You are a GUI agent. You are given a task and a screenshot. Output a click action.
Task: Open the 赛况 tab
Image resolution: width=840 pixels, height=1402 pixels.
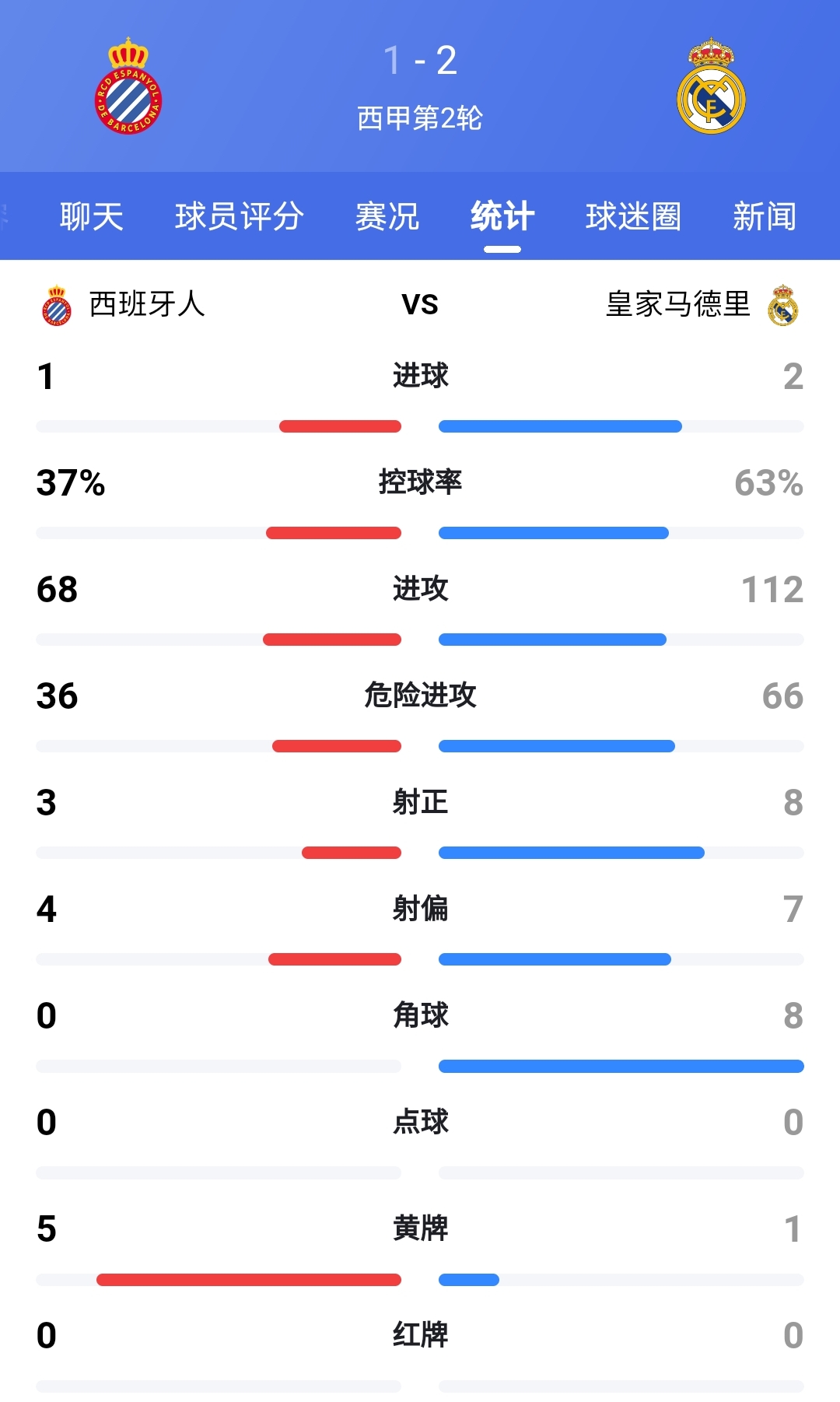pos(387,216)
